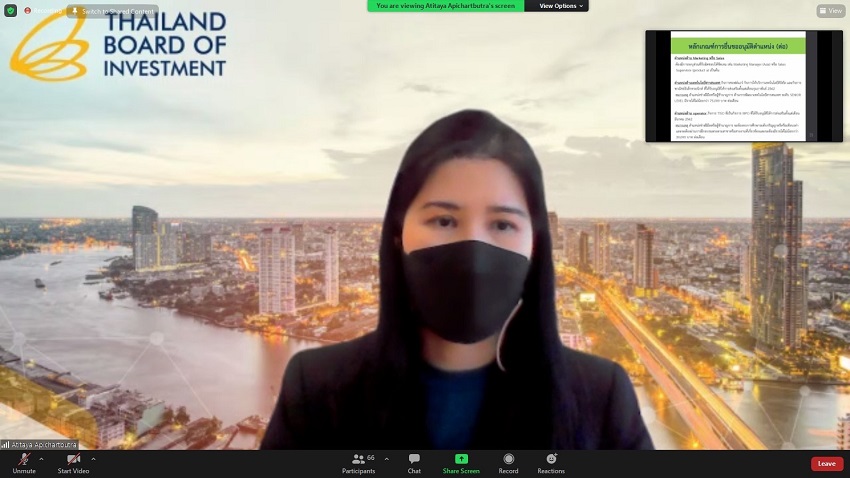Click Attaya Apichartbutra name label
Viewport: 850px width, 478px height.
[44, 444]
